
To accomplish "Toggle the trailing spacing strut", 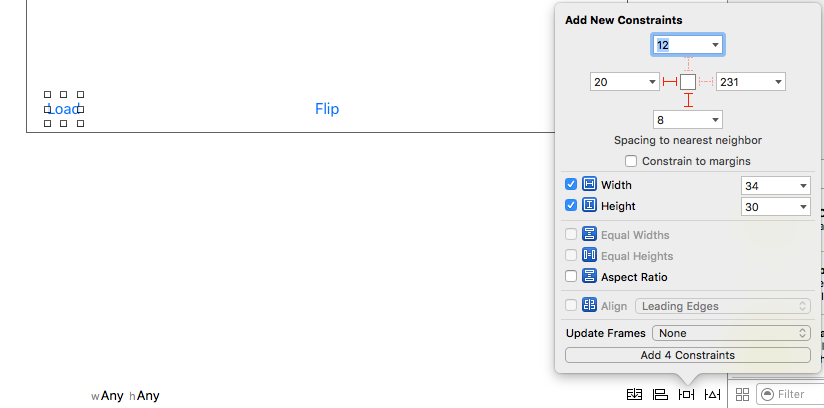I will pos(706,82).
